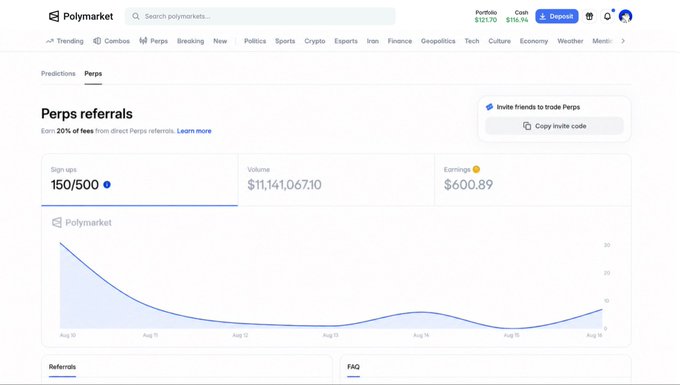Open the Crypto category
The image size is (680, 385).
tap(315, 41)
